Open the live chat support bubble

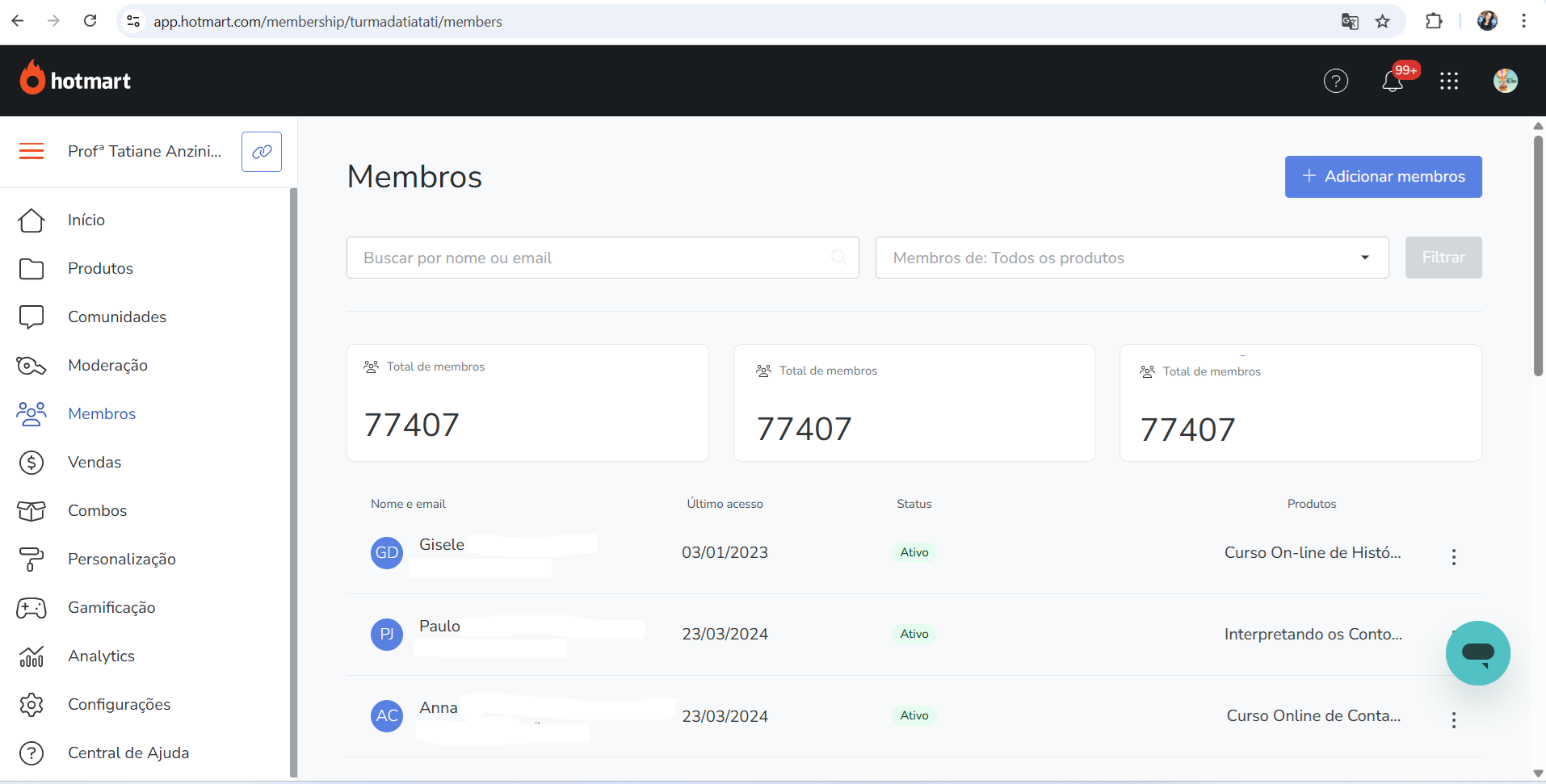pyautogui.click(x=1477, y=652)
